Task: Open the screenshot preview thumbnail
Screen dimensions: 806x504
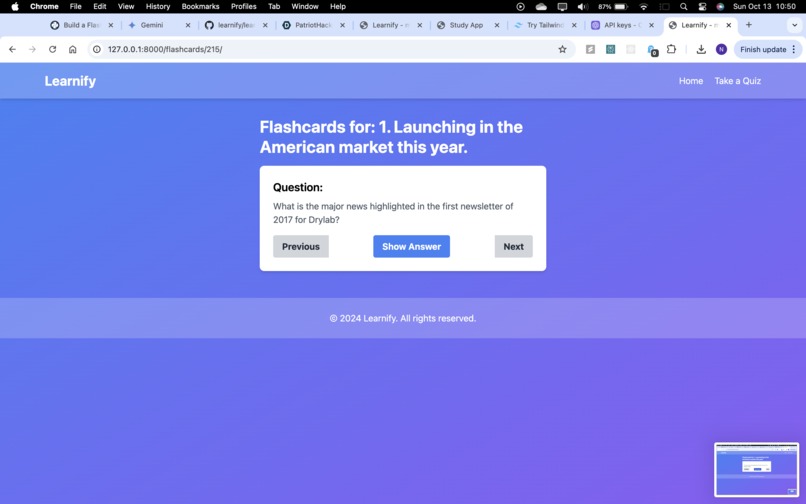Action: (757, 470)
